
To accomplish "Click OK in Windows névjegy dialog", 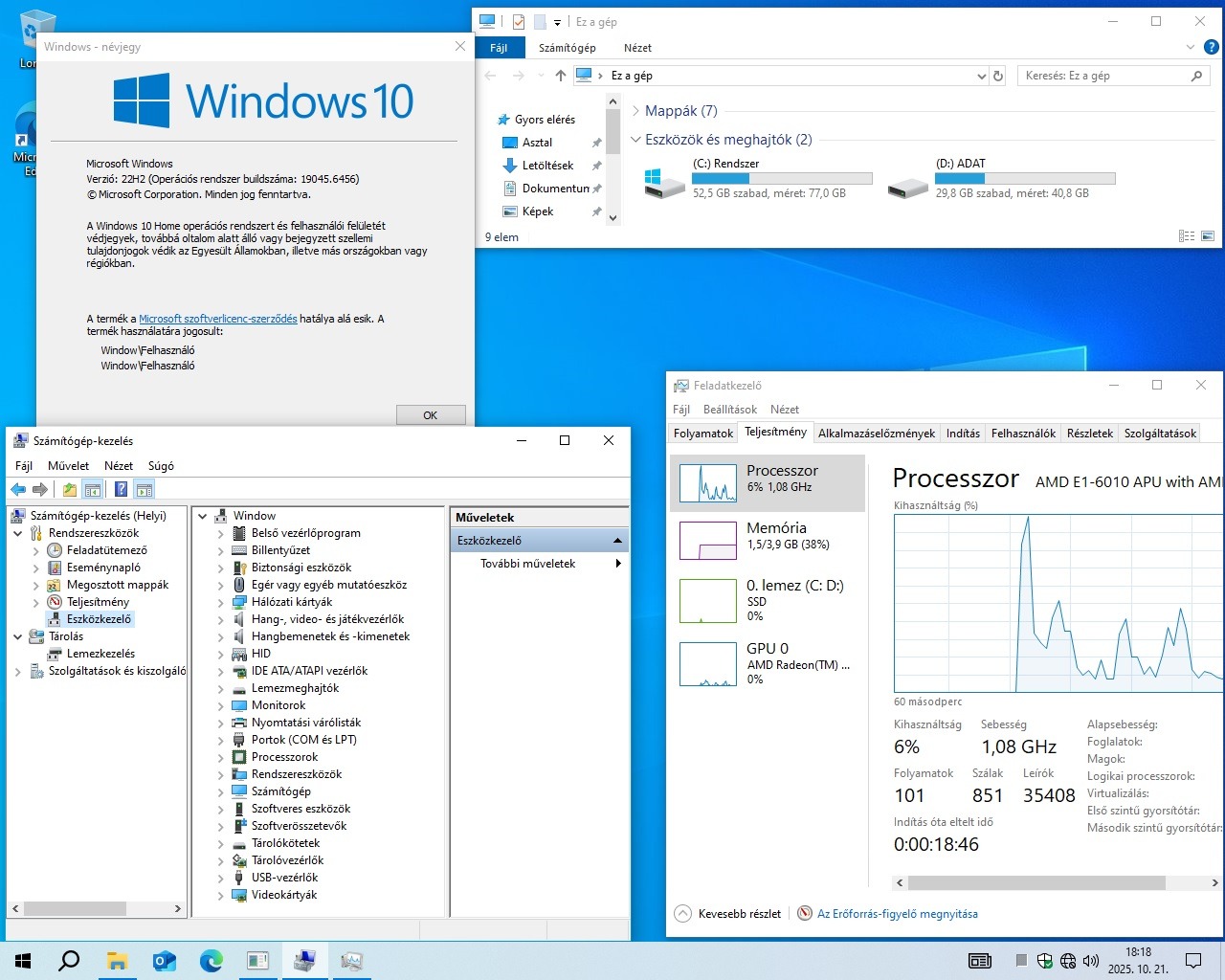I will coord(431,415).
